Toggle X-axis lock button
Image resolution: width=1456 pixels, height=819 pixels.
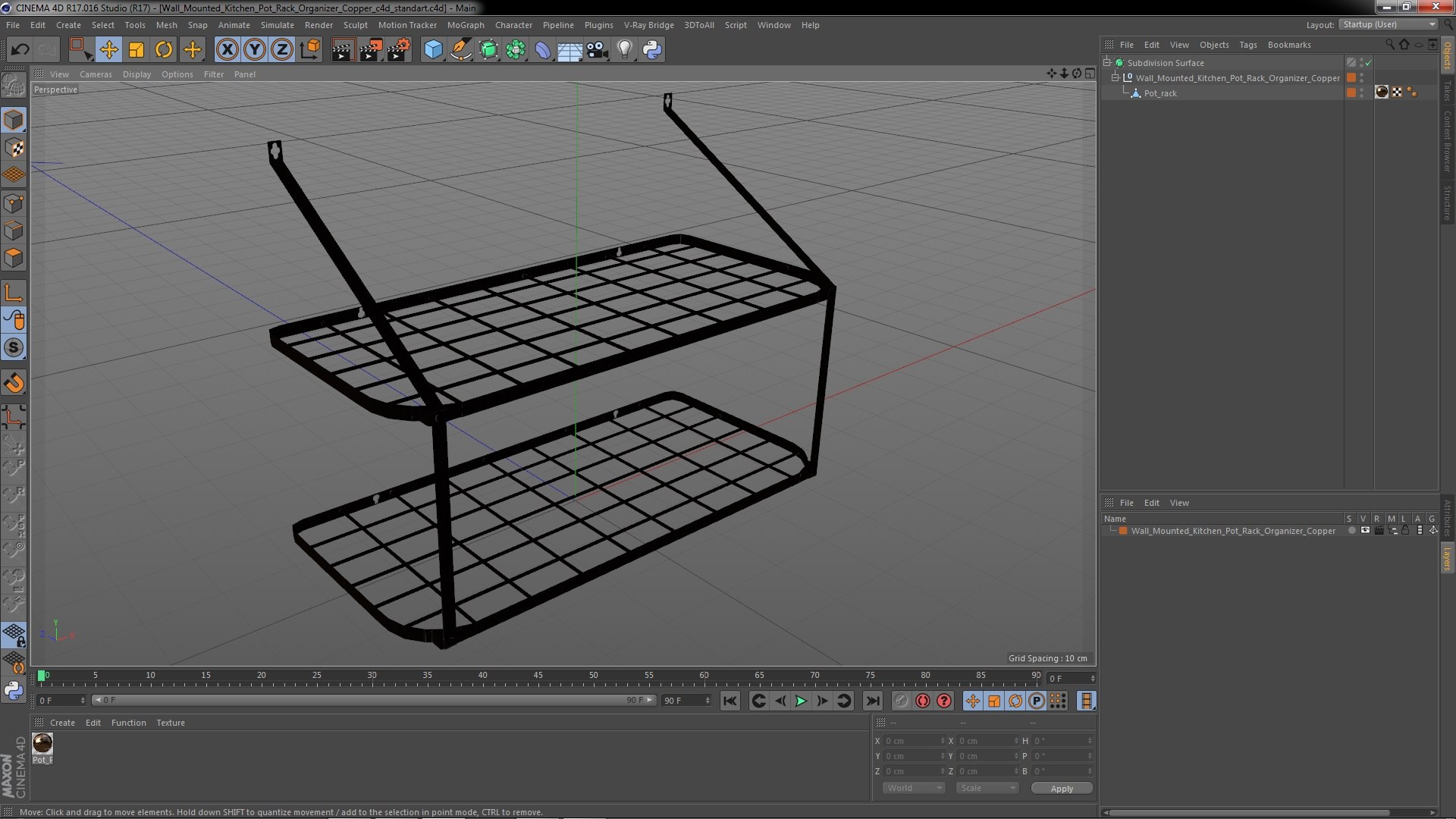[227, 50]
